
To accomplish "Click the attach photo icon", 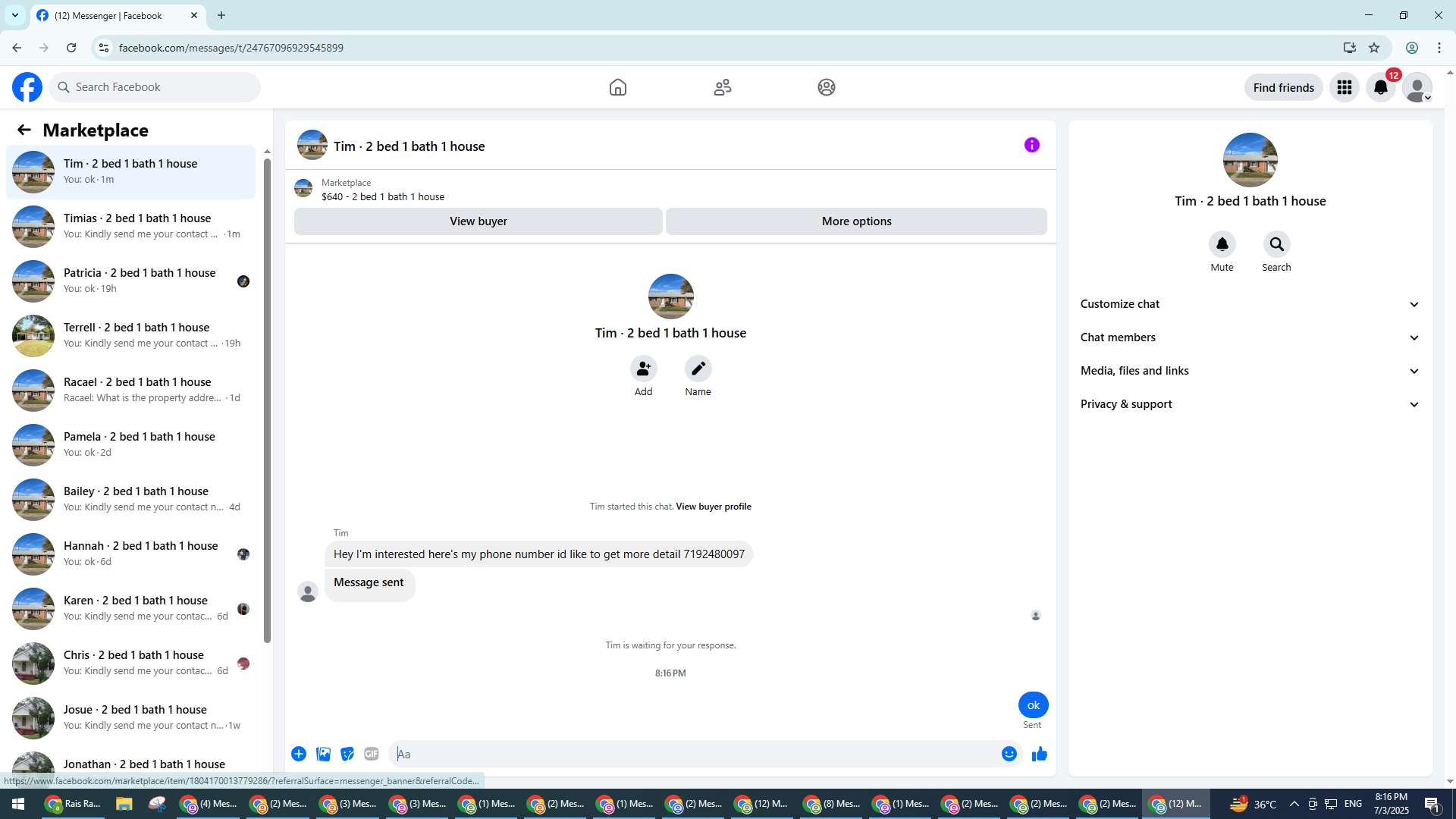I will [x=323, y=754].
